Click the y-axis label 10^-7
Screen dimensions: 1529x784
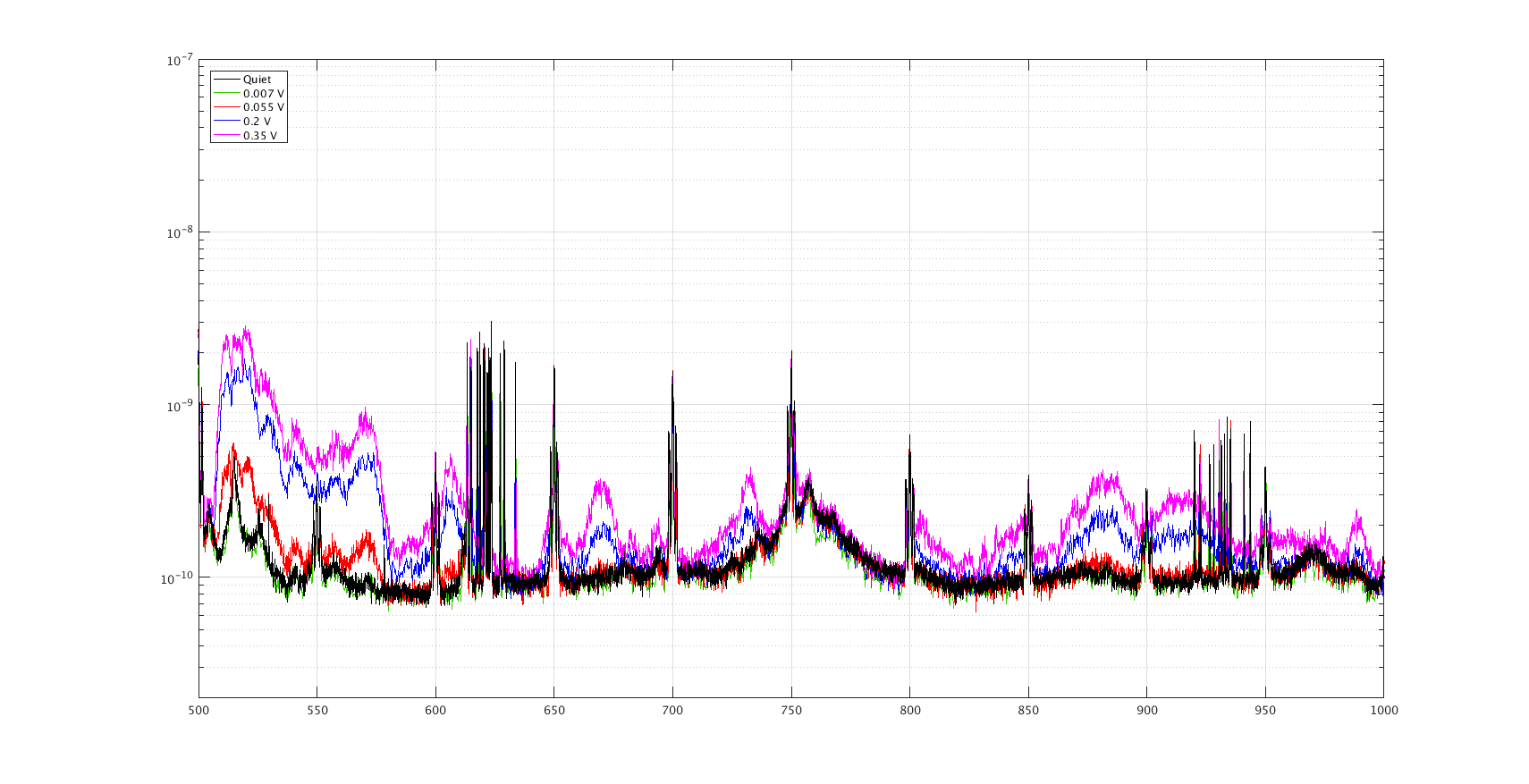pos(180,60)
